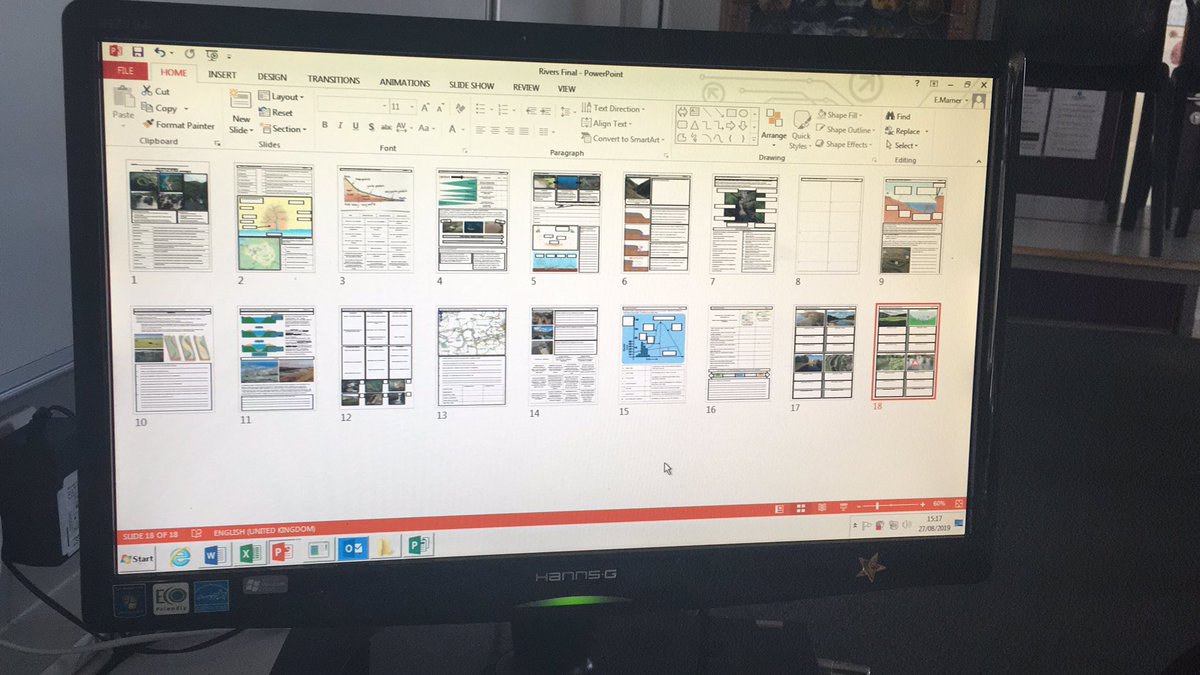Start slideshow from beginning via quick access icon

pyautogui.click(x=212, y=54)
